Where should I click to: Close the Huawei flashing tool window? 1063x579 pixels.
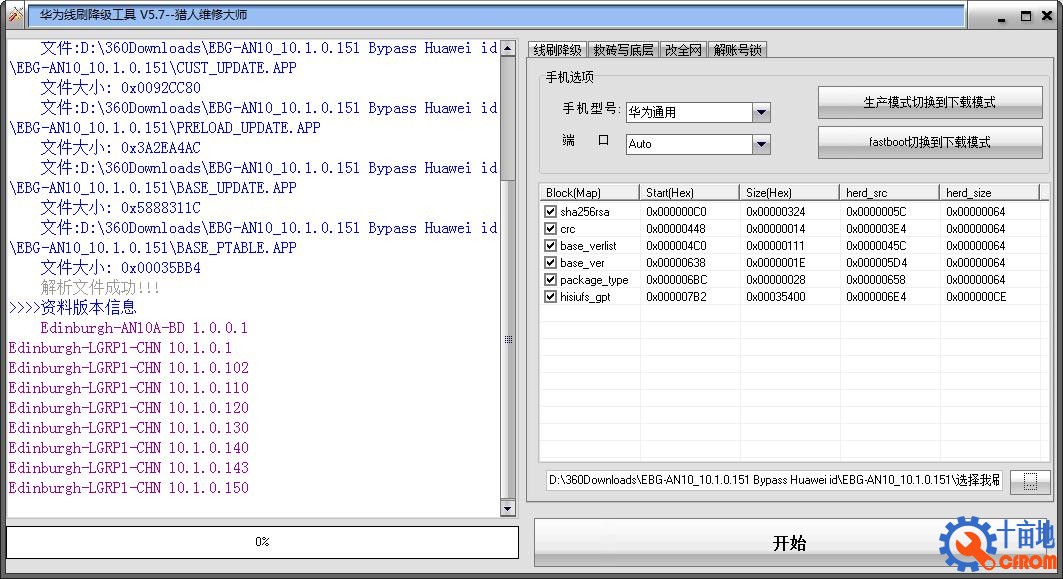point(1047,16)
